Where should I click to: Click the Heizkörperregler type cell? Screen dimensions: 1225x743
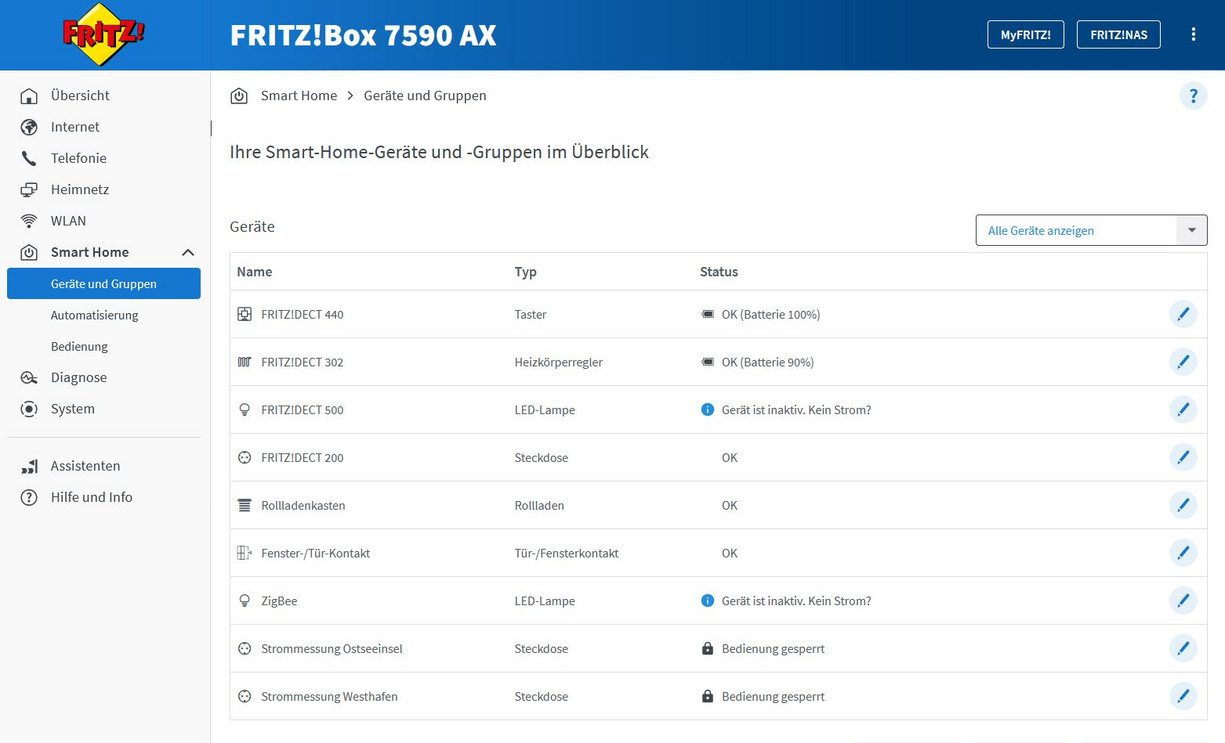tap(558, 362)
